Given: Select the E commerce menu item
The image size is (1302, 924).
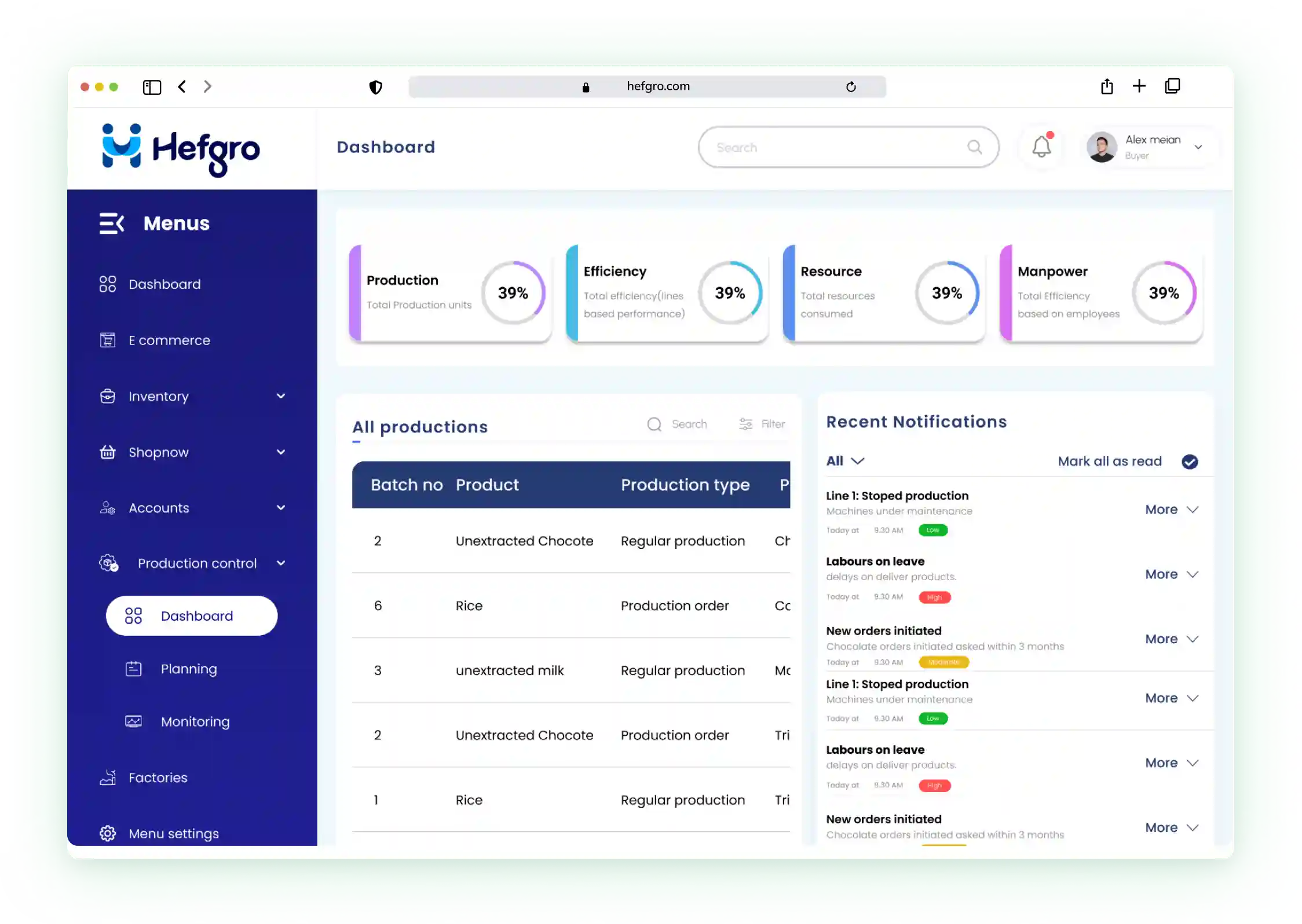Looking at the screenshot, I should (169, 340).
